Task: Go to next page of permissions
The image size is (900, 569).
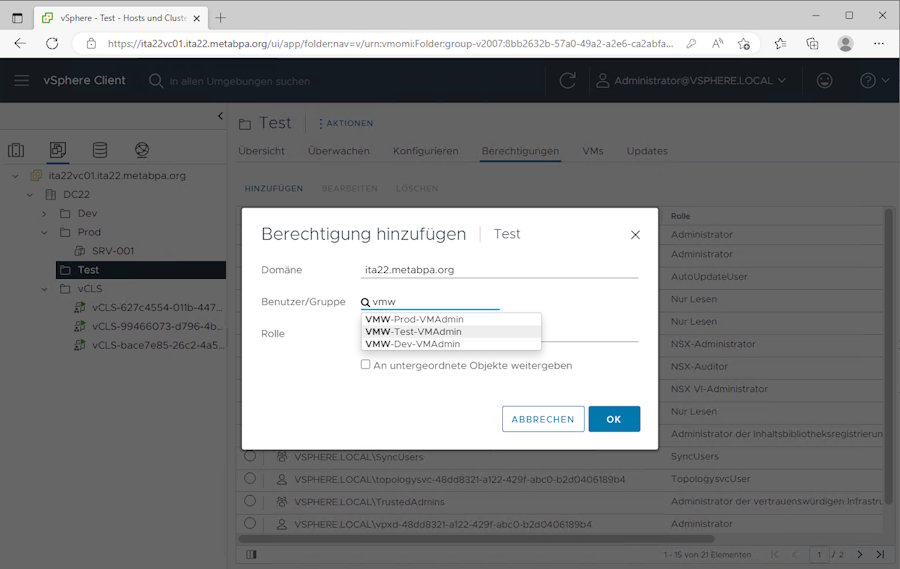Action: tap(860, 554)
